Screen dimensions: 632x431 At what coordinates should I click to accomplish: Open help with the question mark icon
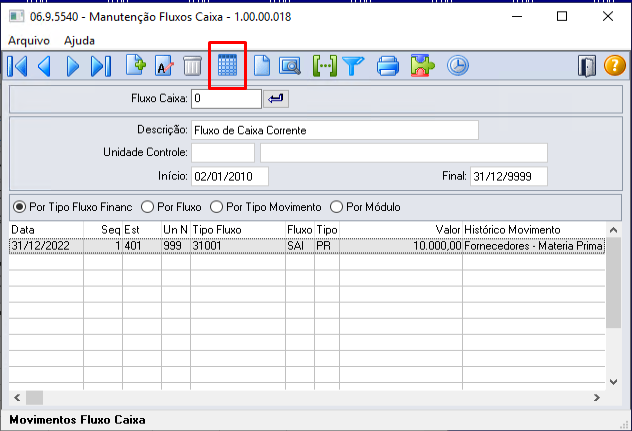tap(614, 65)
